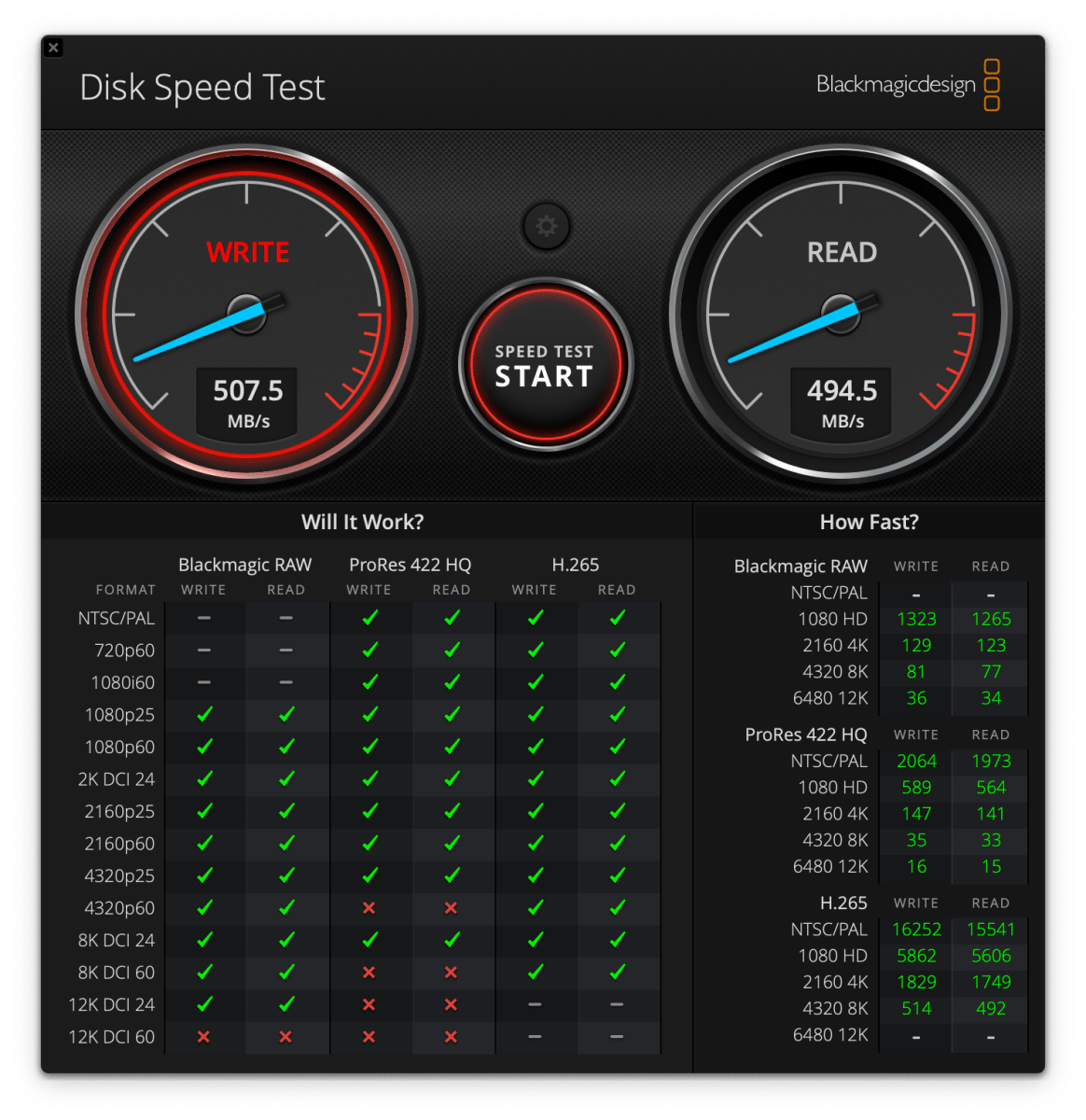Image resolution: width=1086 pixels, height=1120 pixels.
Task: Click checkmark for 12K DCI 24 Blackmagic RAW write
Action: tap(204, 1004)
